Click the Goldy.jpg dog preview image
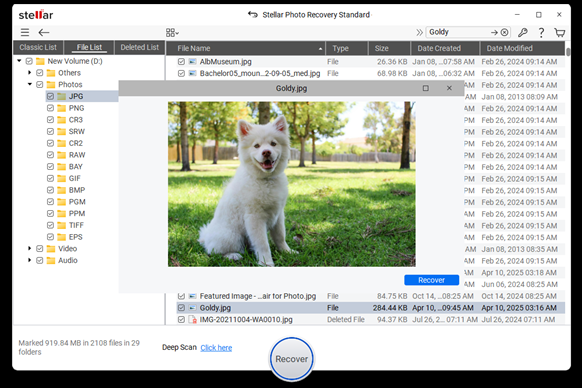The height and width of the screenshot is (388, 582). [x=291, y=184]
